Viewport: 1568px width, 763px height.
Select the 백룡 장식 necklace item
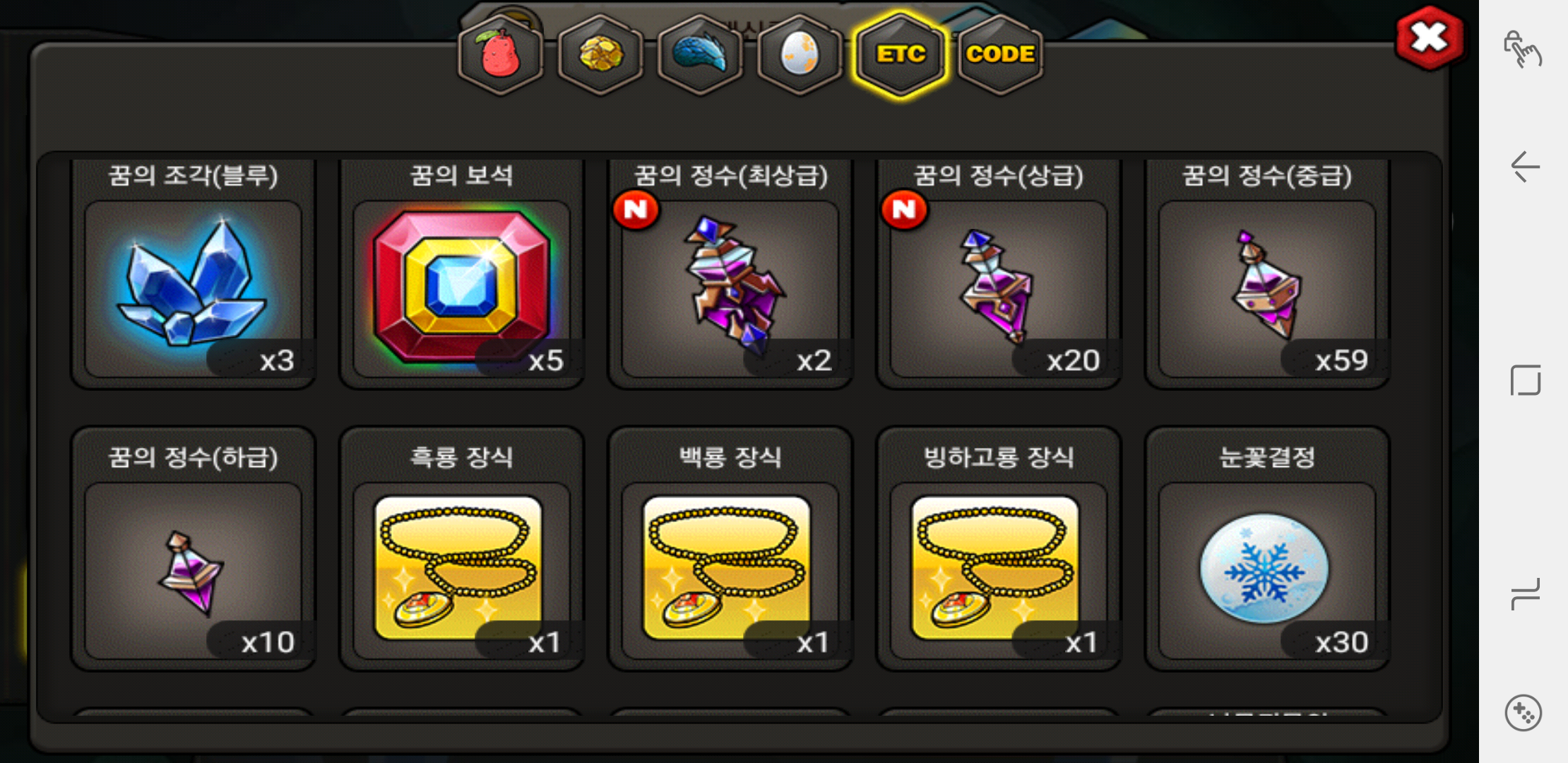(730, 549)
